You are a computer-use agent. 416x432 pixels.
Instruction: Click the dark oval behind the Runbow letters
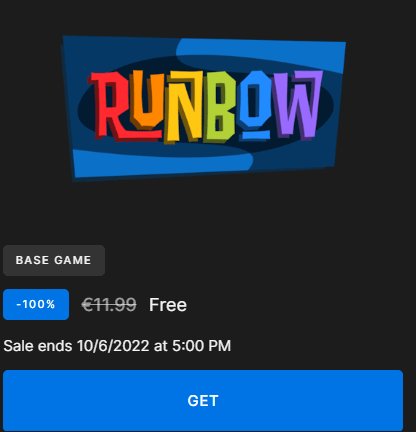click(205, 107)
